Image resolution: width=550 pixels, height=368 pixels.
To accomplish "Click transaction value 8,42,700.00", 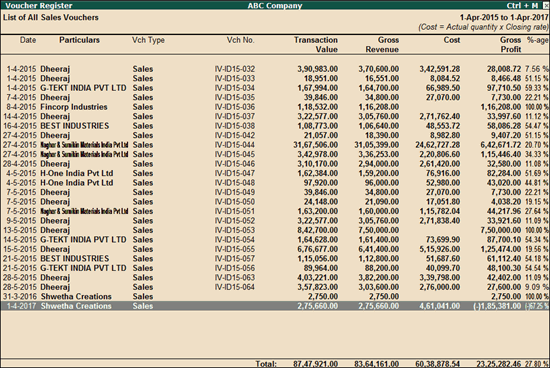I will [318, 230].
